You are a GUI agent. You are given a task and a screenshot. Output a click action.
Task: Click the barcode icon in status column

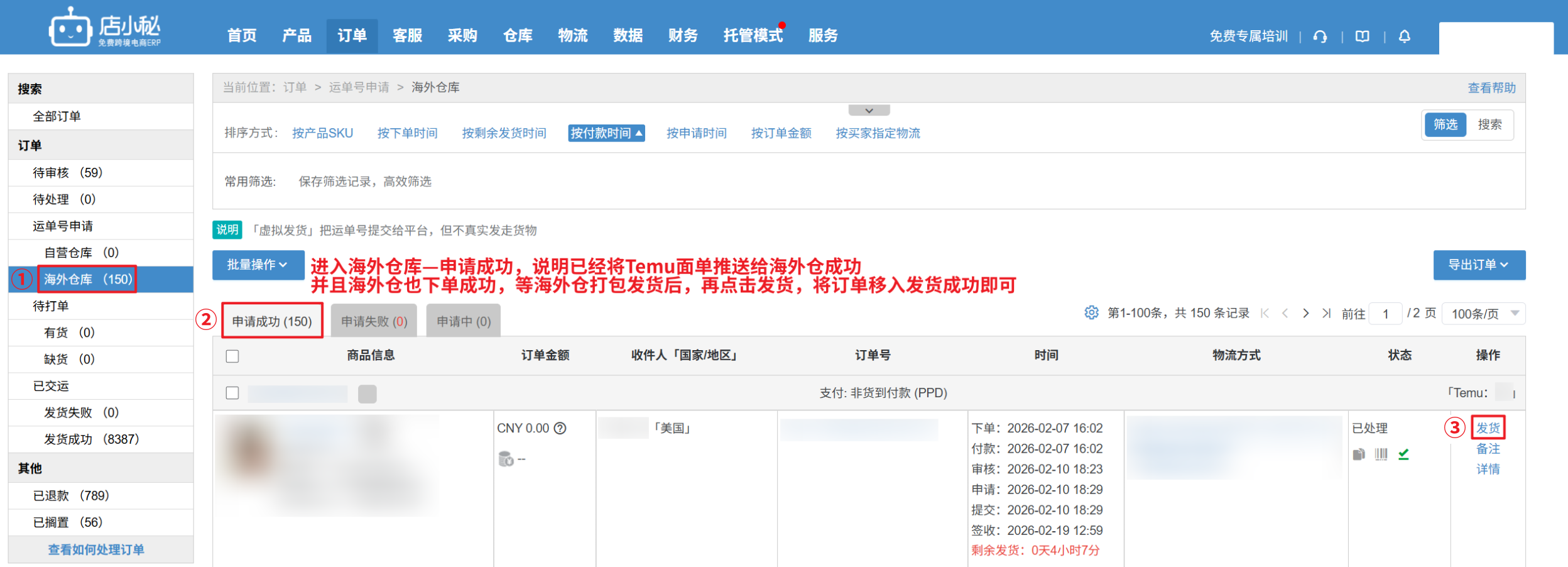pos(1381,454)
